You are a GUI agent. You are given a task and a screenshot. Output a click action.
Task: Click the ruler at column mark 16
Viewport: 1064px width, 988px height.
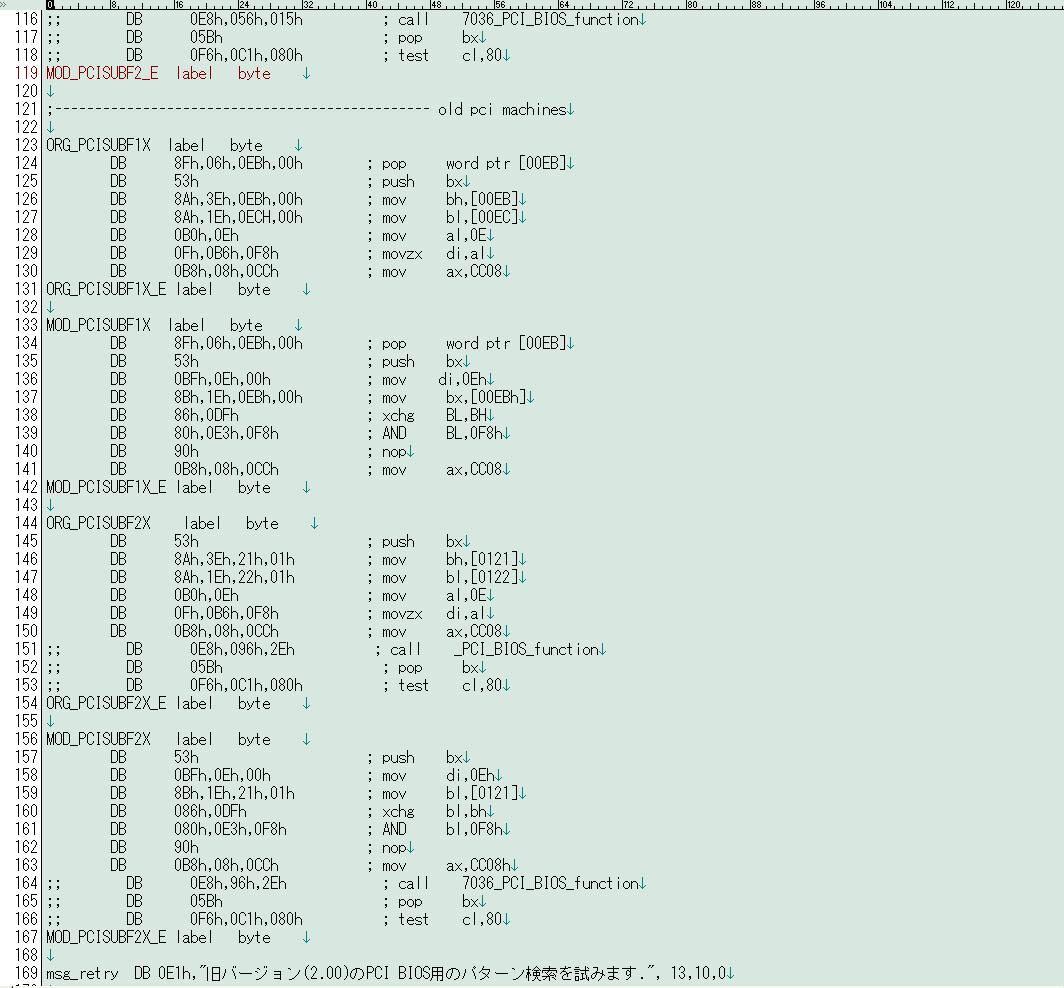(176, 5)
